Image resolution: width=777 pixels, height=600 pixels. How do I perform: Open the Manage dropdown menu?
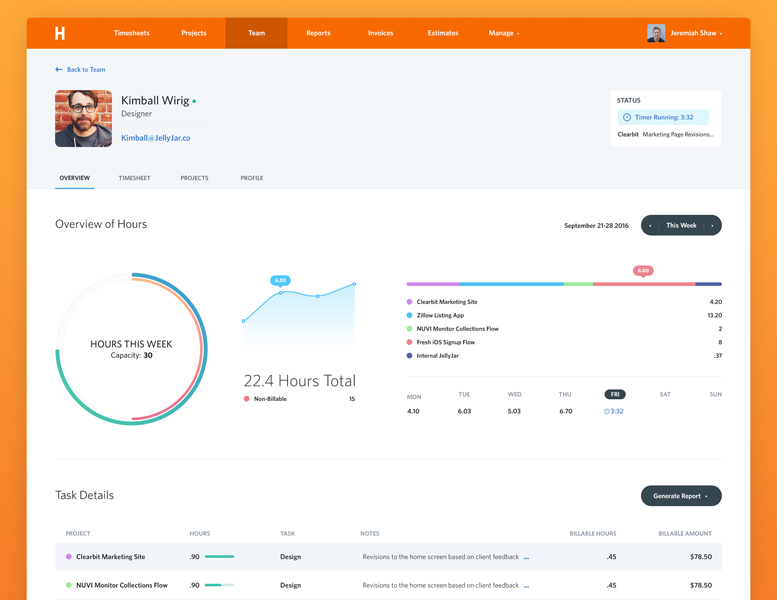pyautogui.click(x=504, y=33)
